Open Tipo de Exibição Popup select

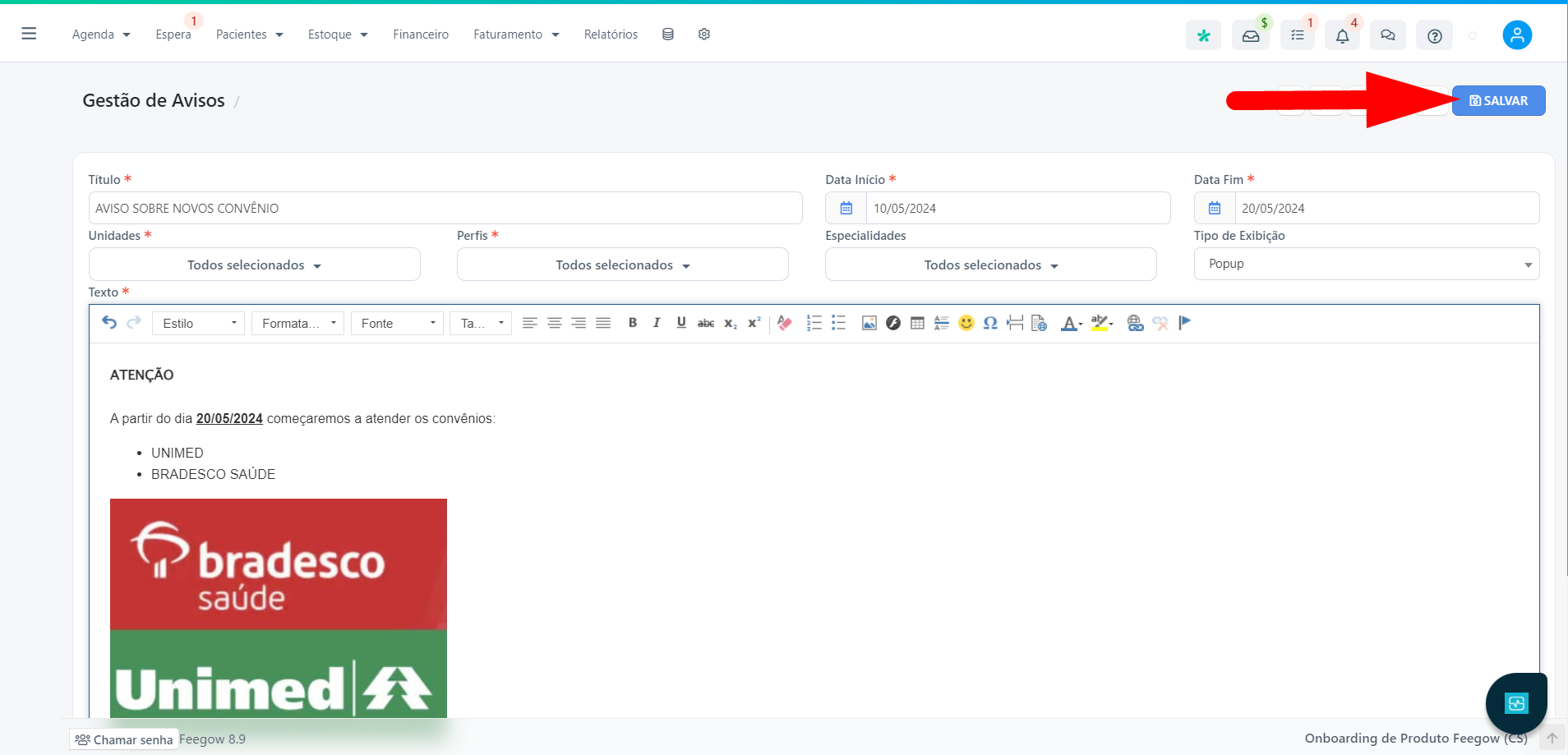(1367, 264)
